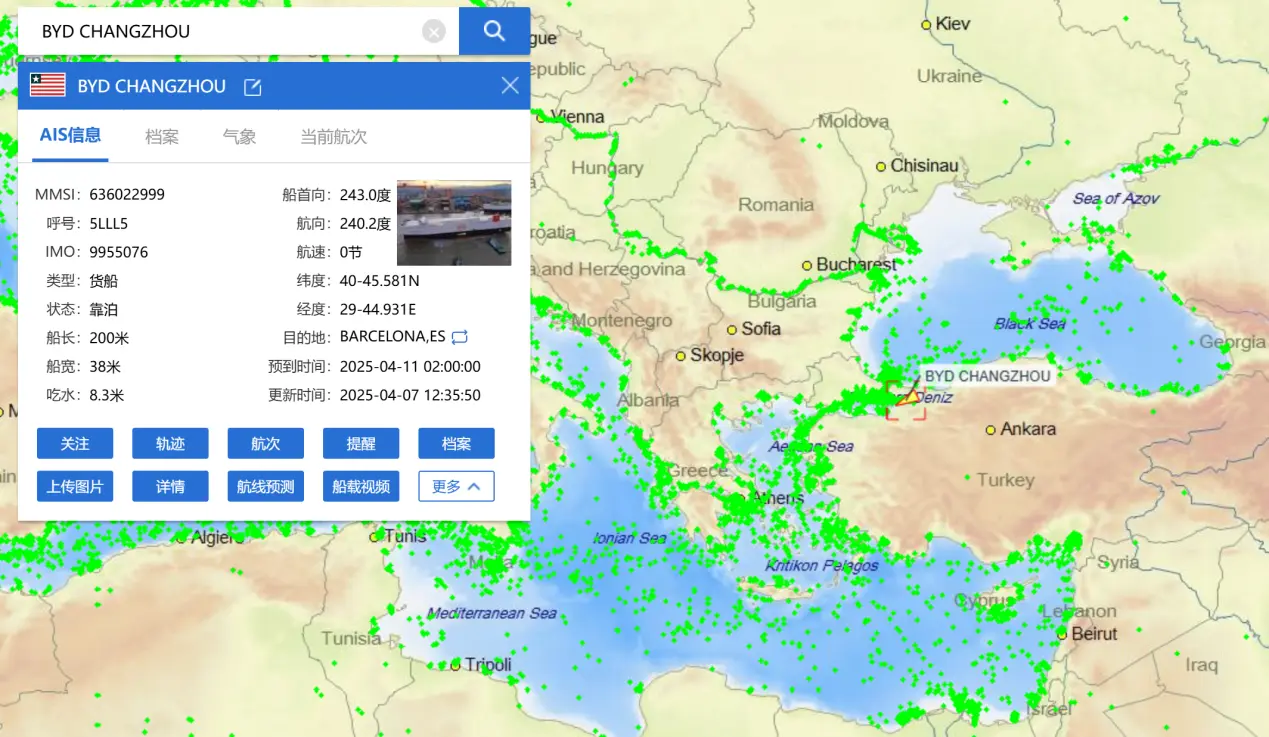Click the magnifier search button
The width and height of the screenshot is (1269, 737).
(494, 31)
